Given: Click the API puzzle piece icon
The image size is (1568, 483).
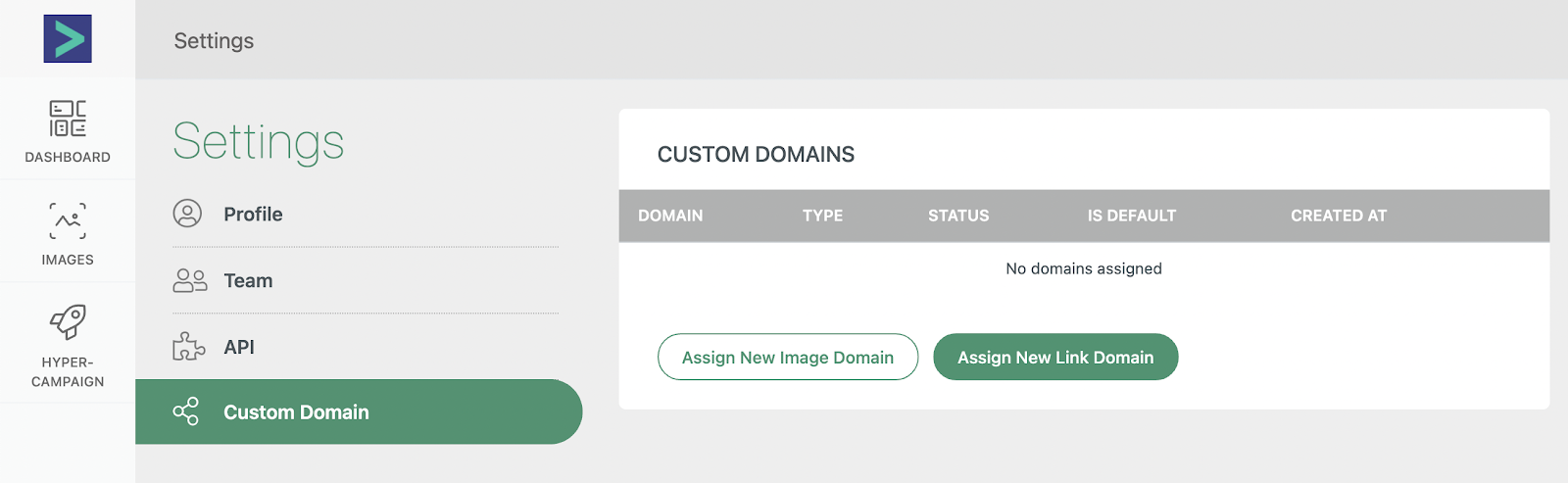Looking at the screenshot, I should click(188, 347).
